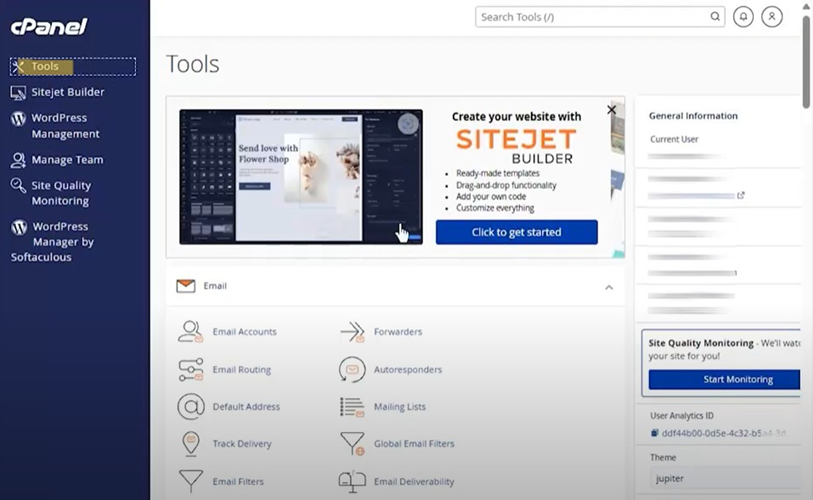Open the Email Routing icon
This screenshot has height=500, width=813.
(x=191, y=370)
